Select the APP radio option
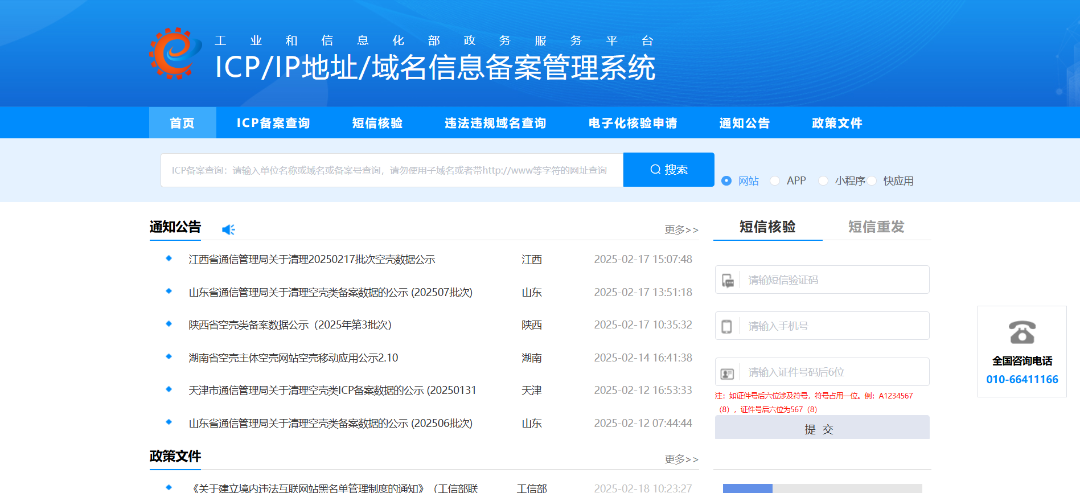 [x=775, y=181]
